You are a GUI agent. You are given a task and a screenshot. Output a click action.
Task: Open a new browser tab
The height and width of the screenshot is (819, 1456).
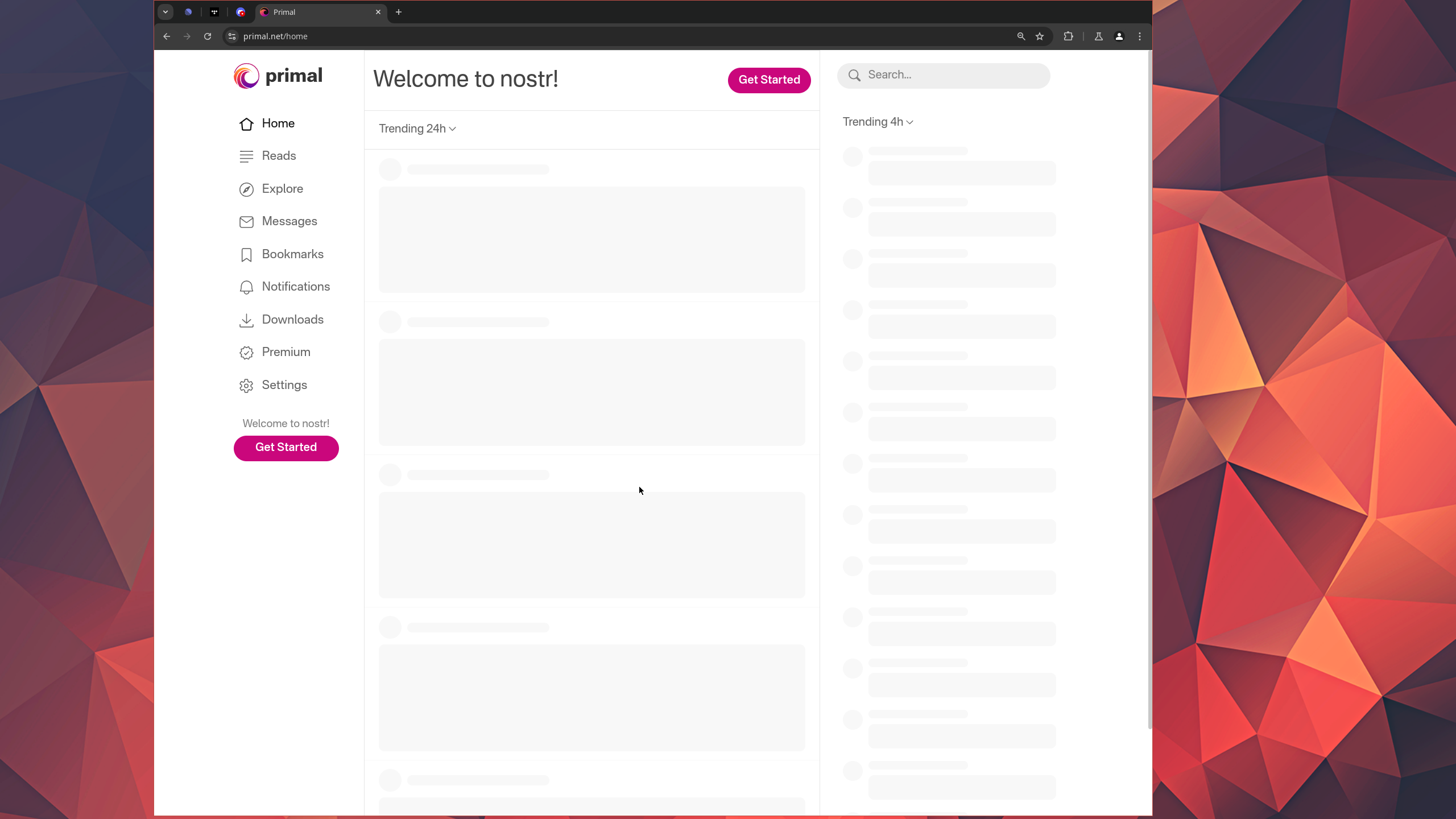tap(399, 12)
